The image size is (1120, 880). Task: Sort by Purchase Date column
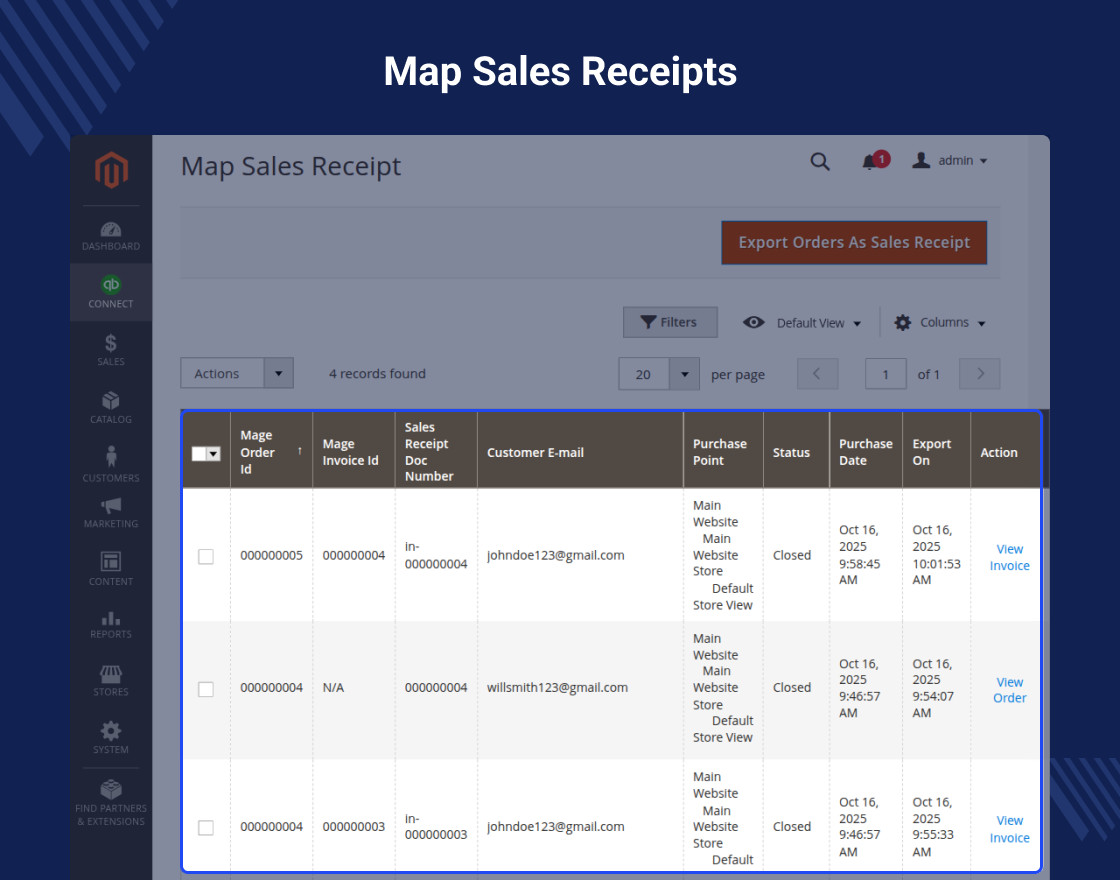[x=866, y=451]
